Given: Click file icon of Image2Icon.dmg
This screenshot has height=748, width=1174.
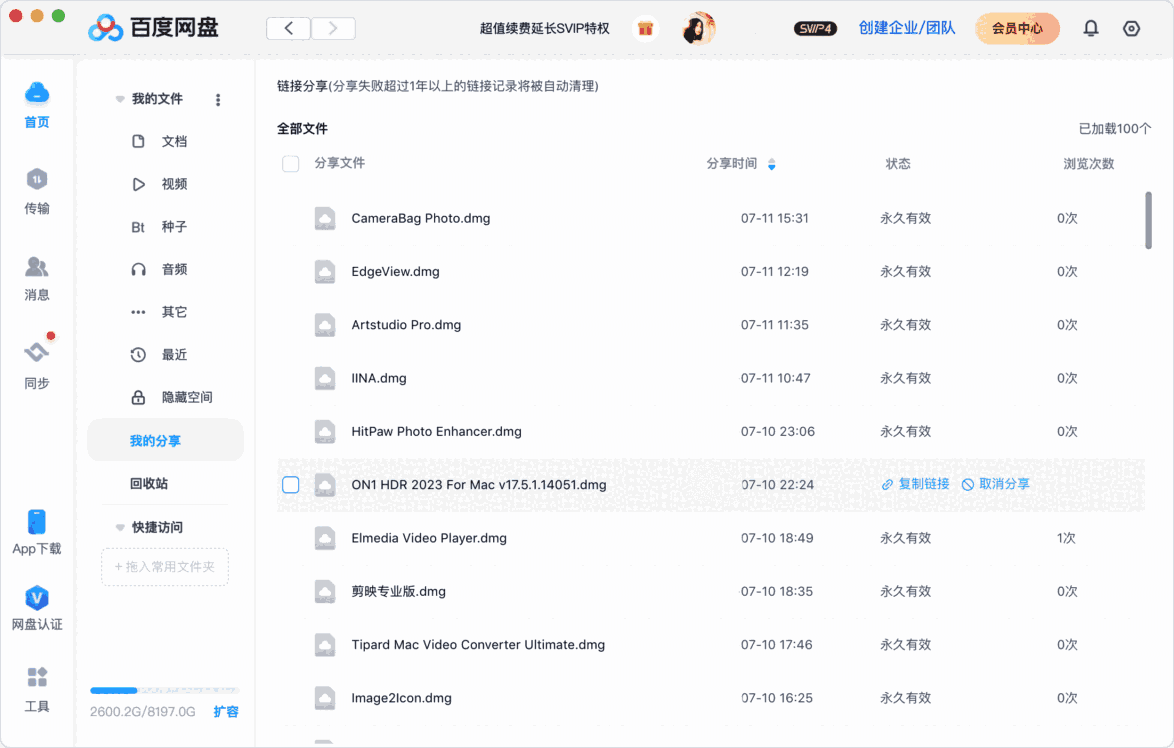Looking at the screenshot, I should pos(325,698).
